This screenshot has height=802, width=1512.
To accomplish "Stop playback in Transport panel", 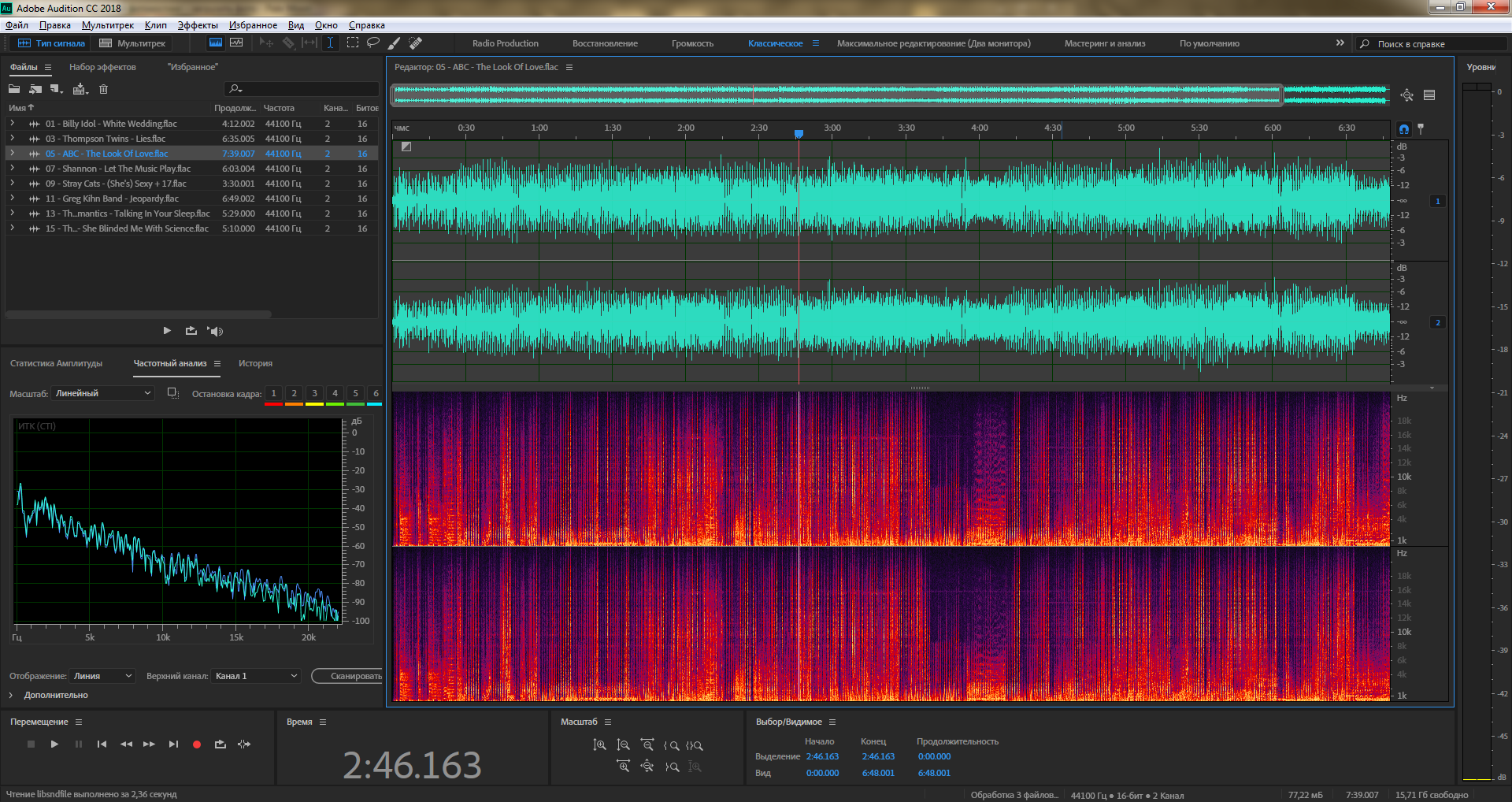I will click(x=31, y=744).
